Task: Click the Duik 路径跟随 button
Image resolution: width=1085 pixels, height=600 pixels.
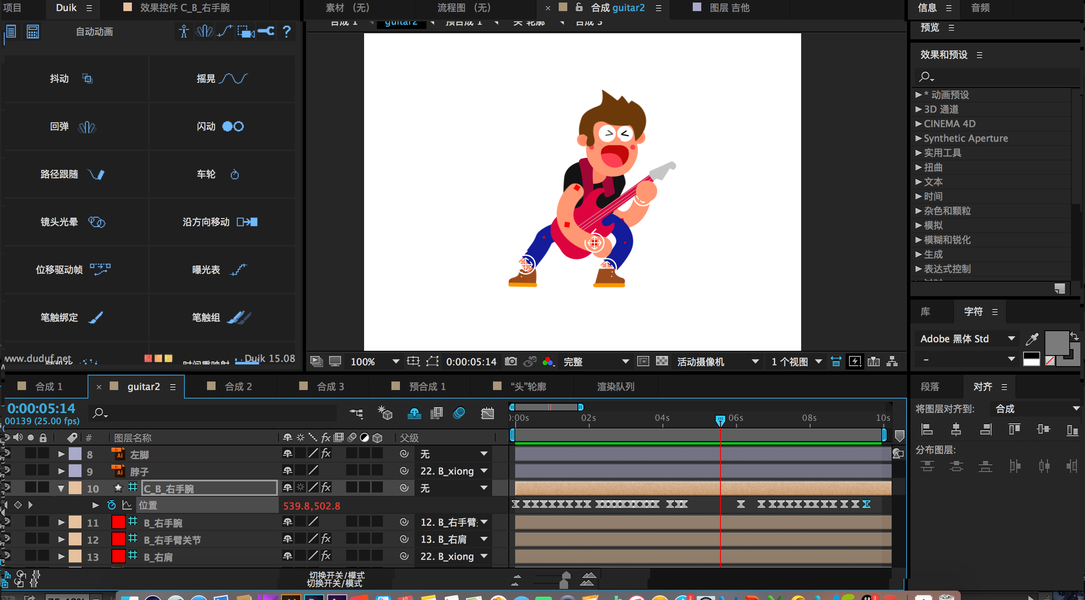Action: point(75,174)
